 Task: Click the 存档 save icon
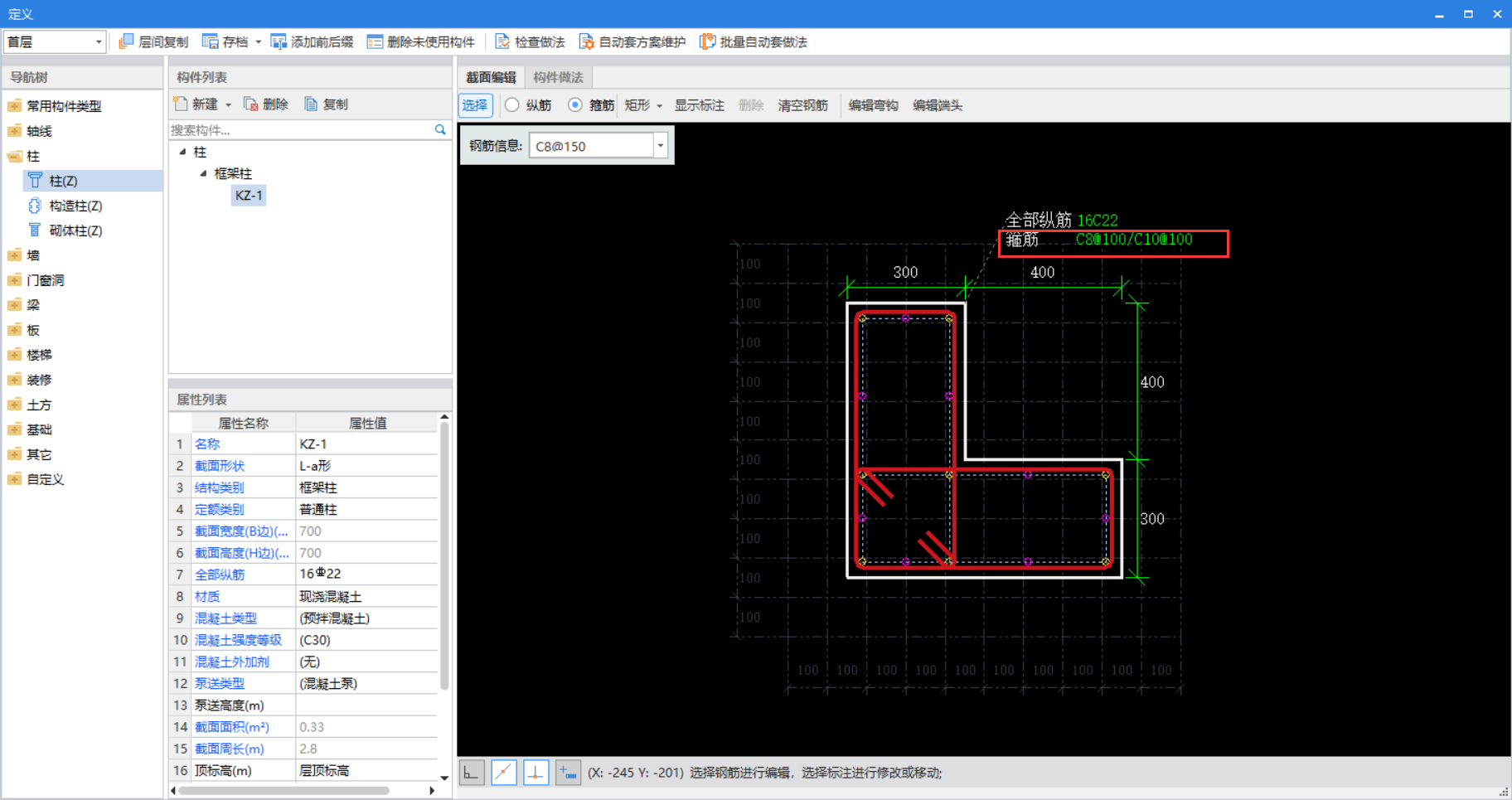211,41
